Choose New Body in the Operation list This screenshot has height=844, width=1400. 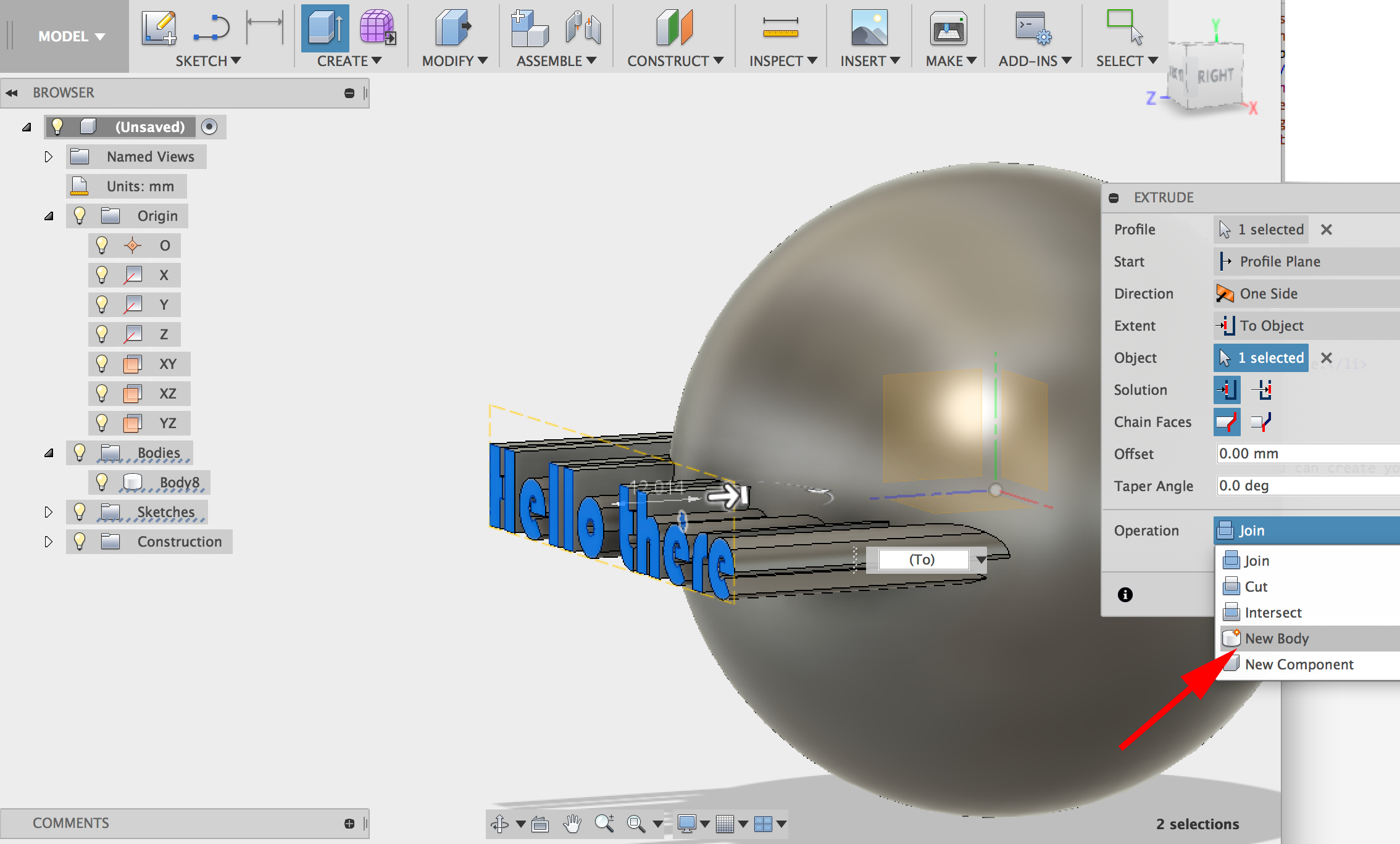pyautogui.click(x=1310, y=639)
